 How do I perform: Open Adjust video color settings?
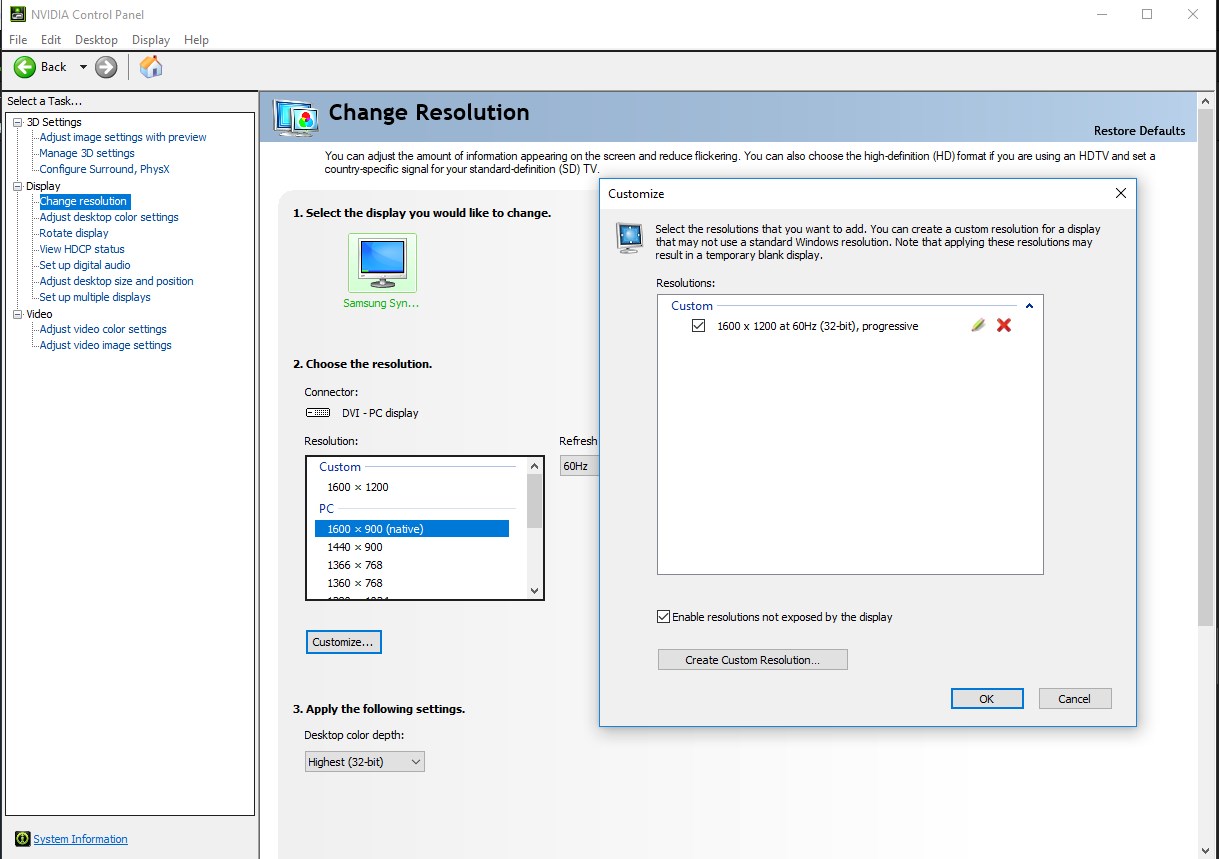(x=103, y=329)
